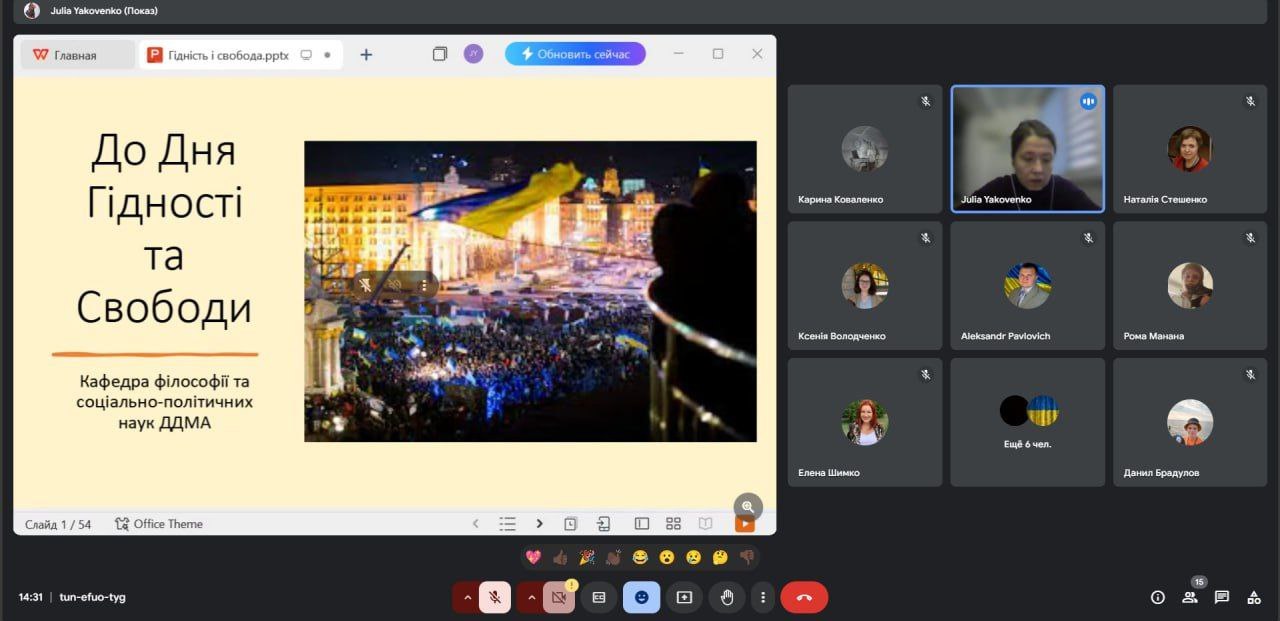Toggle the emoji reactions bar button
The height and width of the screenshot is (621, 1280).
click(x=641, y=597)
